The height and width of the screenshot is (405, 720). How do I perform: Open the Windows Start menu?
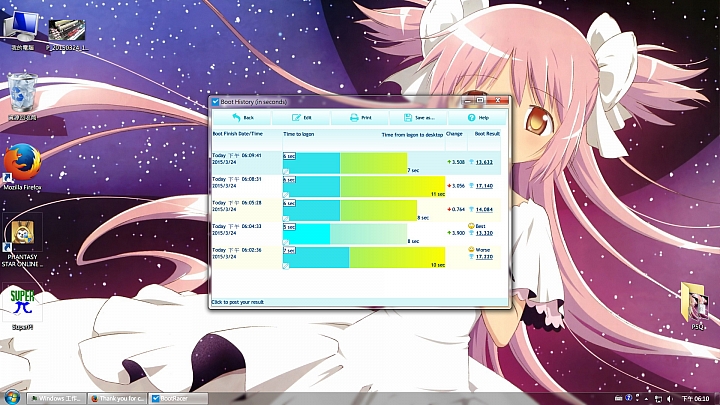pyautogui.click(x=12, y=398)
